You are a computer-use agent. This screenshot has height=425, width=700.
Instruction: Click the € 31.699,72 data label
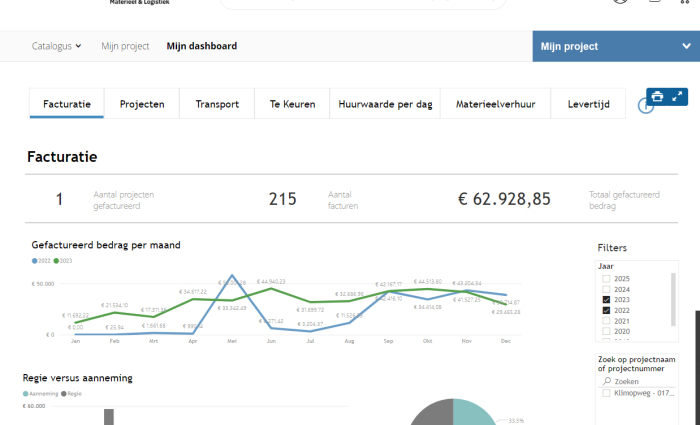[310, 310]
